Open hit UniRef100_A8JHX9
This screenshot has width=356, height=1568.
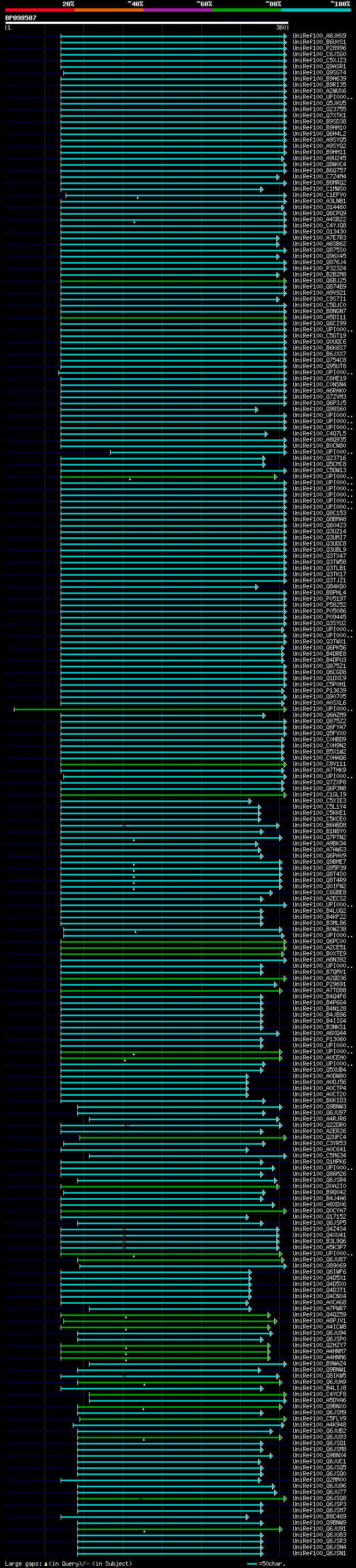pos(319,36)
